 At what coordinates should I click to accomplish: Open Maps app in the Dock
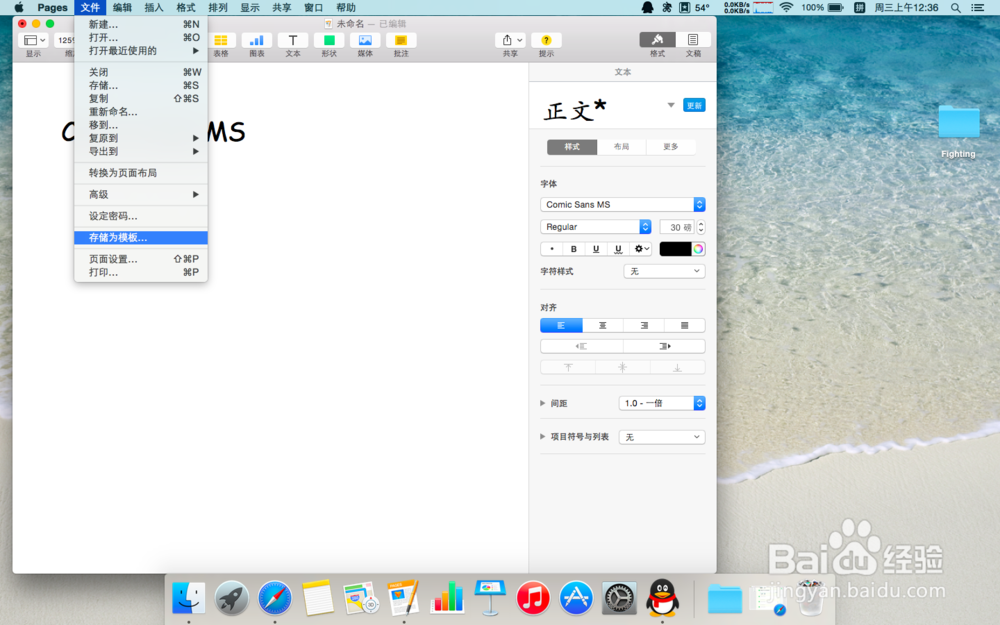(x=361, y=598)
